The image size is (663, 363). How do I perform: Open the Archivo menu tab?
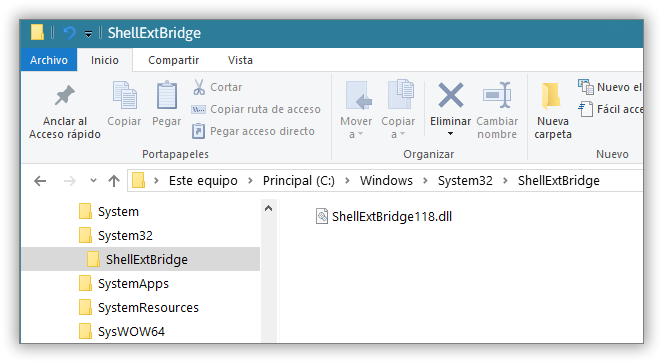49,60
